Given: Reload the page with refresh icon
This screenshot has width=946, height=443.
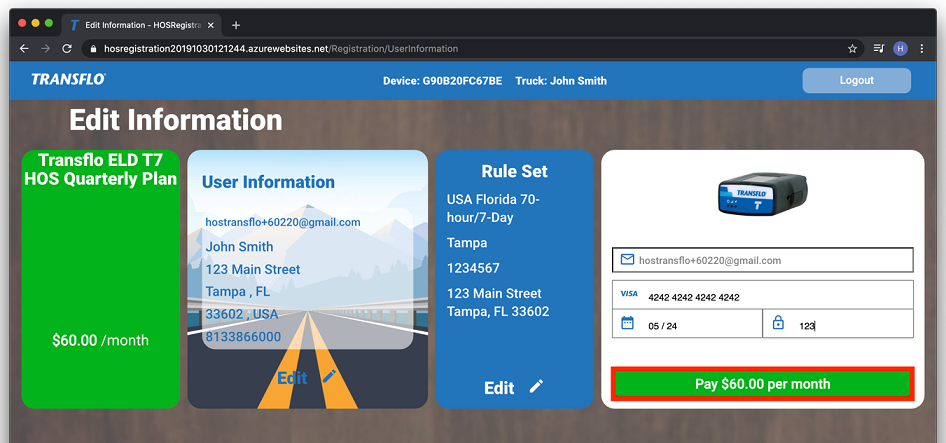Looking at the screenshot, I should pos(67,49).
